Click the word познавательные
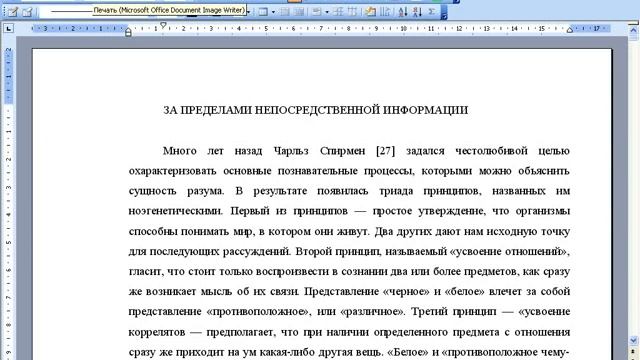This screenshot has width=640, height=360. click(x=318, y=171)
